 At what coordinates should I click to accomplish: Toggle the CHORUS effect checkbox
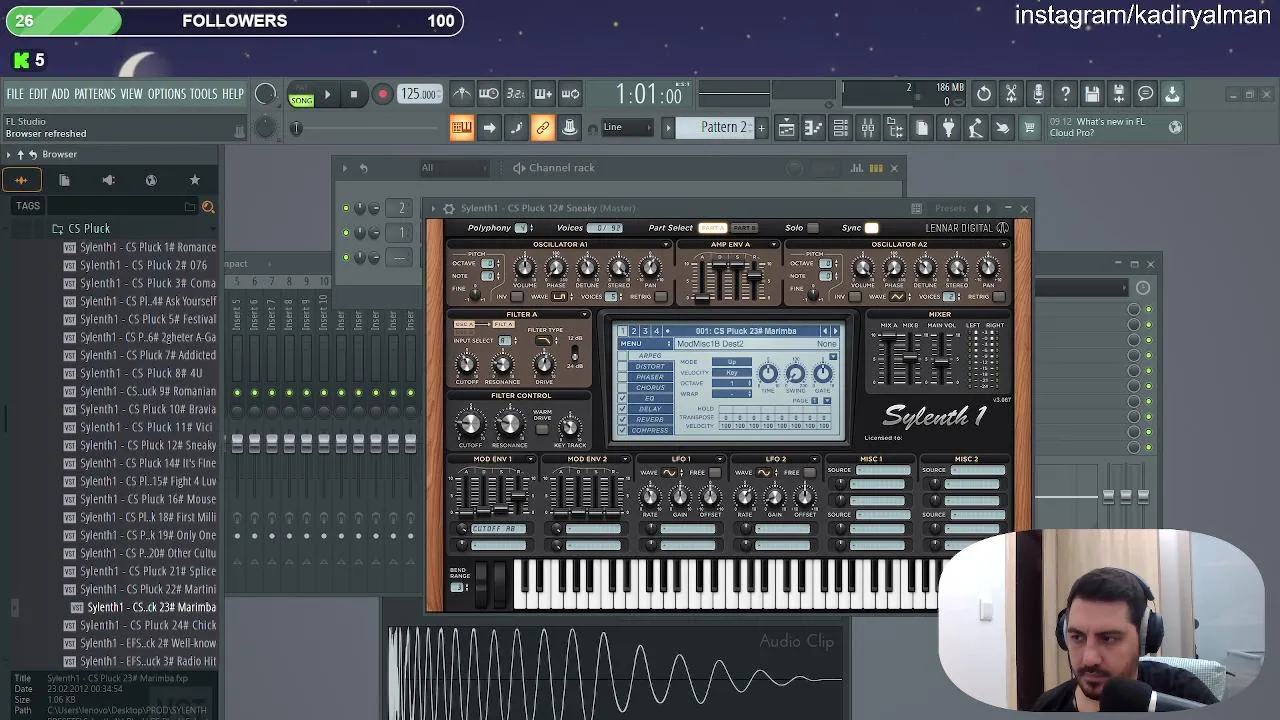pyautogui.click(x=622, y=388)
